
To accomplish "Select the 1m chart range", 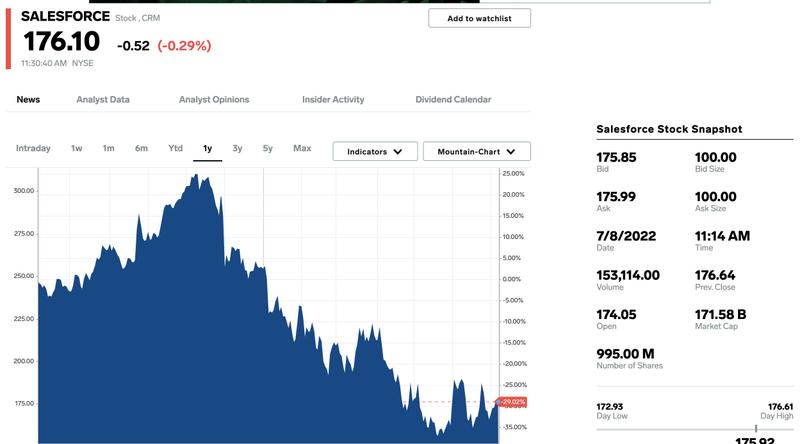I will tap(109, 148).
